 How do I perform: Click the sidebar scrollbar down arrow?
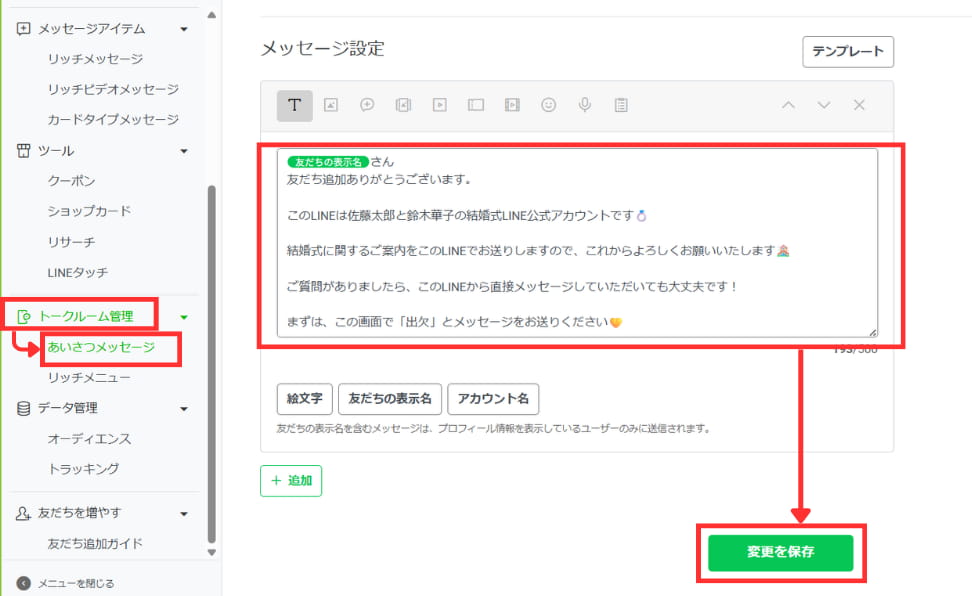click(212, 553)
